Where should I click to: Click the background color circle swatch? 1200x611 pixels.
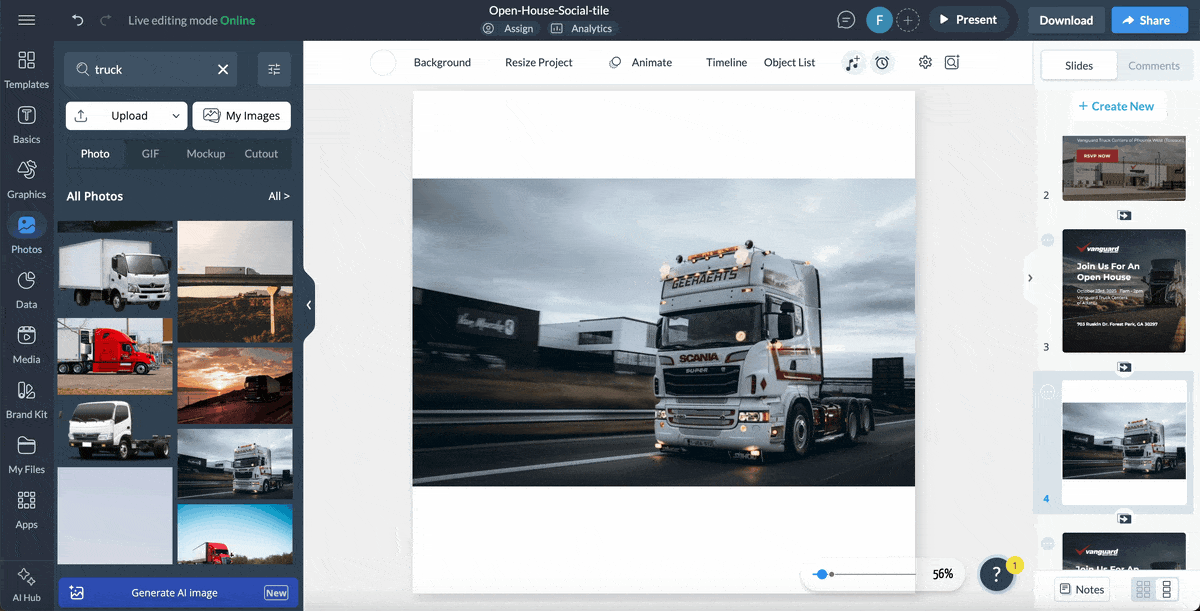383,63
